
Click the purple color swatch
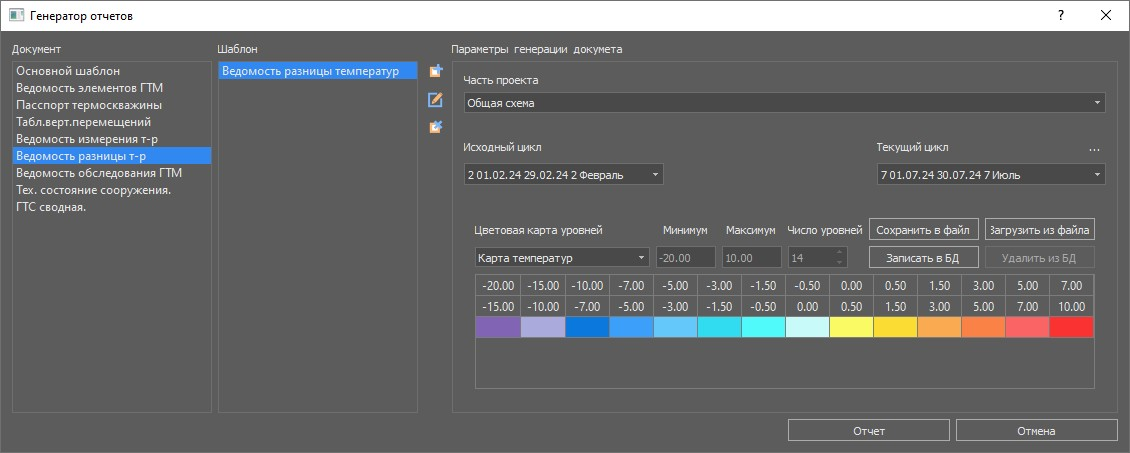pyautogui.click(x=497, y=327)
